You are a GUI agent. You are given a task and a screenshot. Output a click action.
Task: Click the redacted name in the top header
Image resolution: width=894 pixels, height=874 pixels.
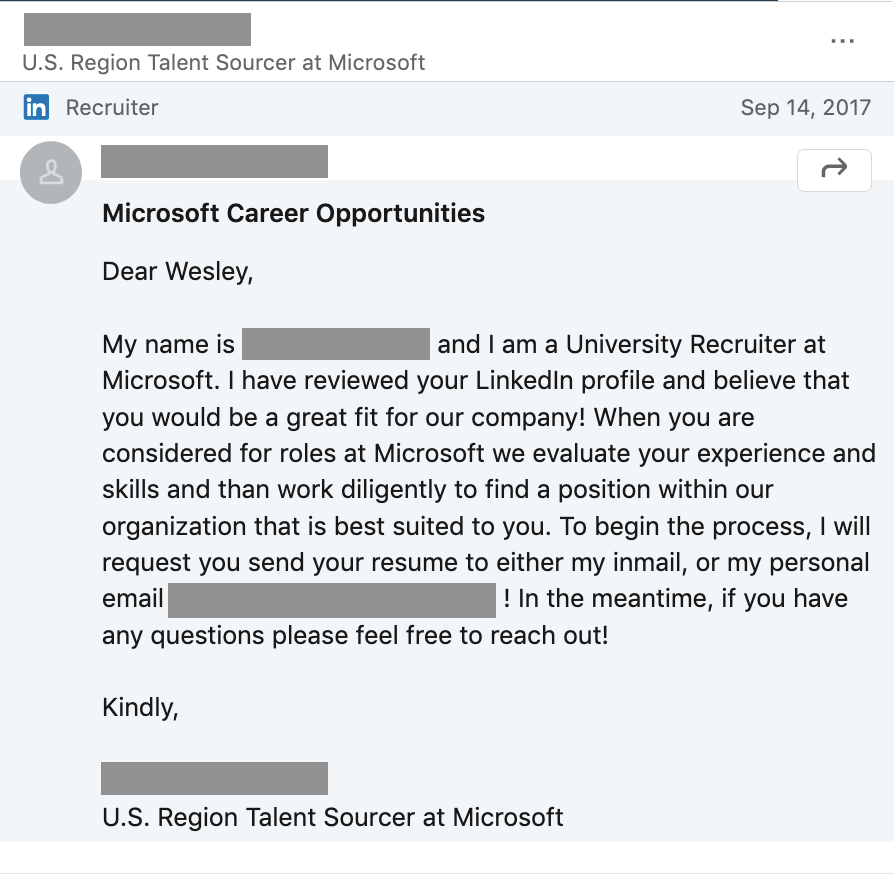137,29
